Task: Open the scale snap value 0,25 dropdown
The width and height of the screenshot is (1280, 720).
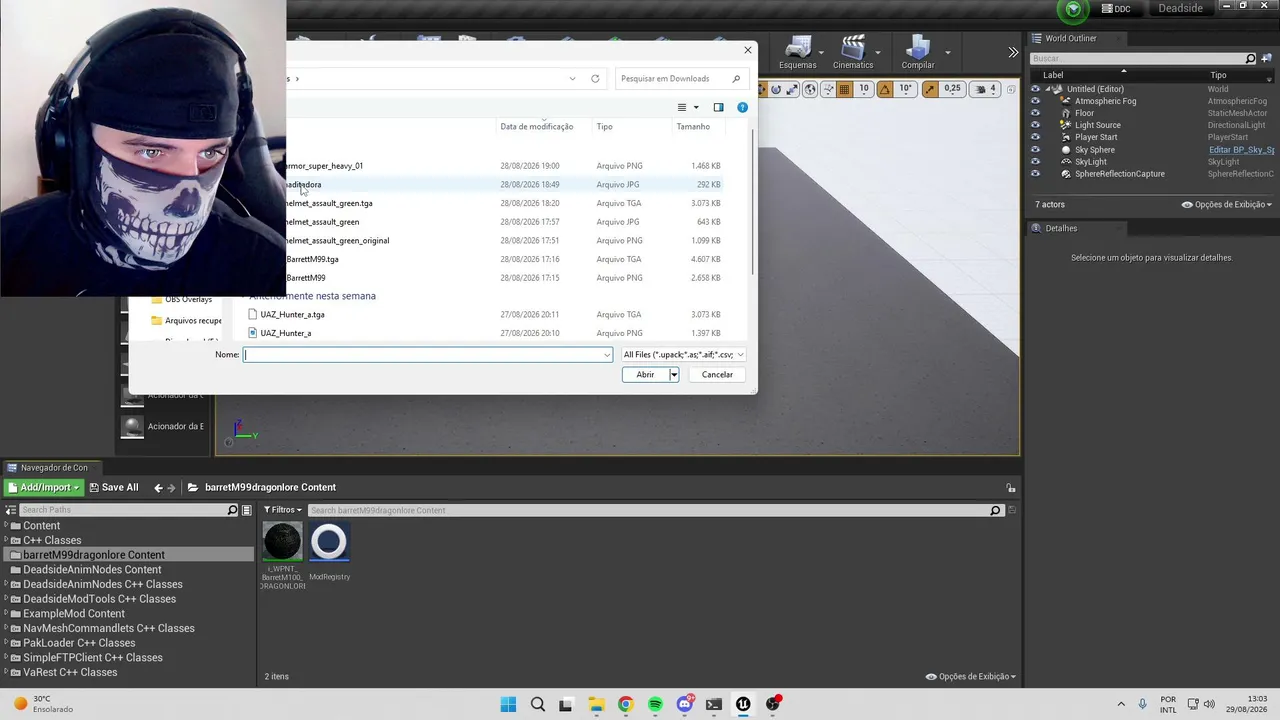Action: [952, 89]
